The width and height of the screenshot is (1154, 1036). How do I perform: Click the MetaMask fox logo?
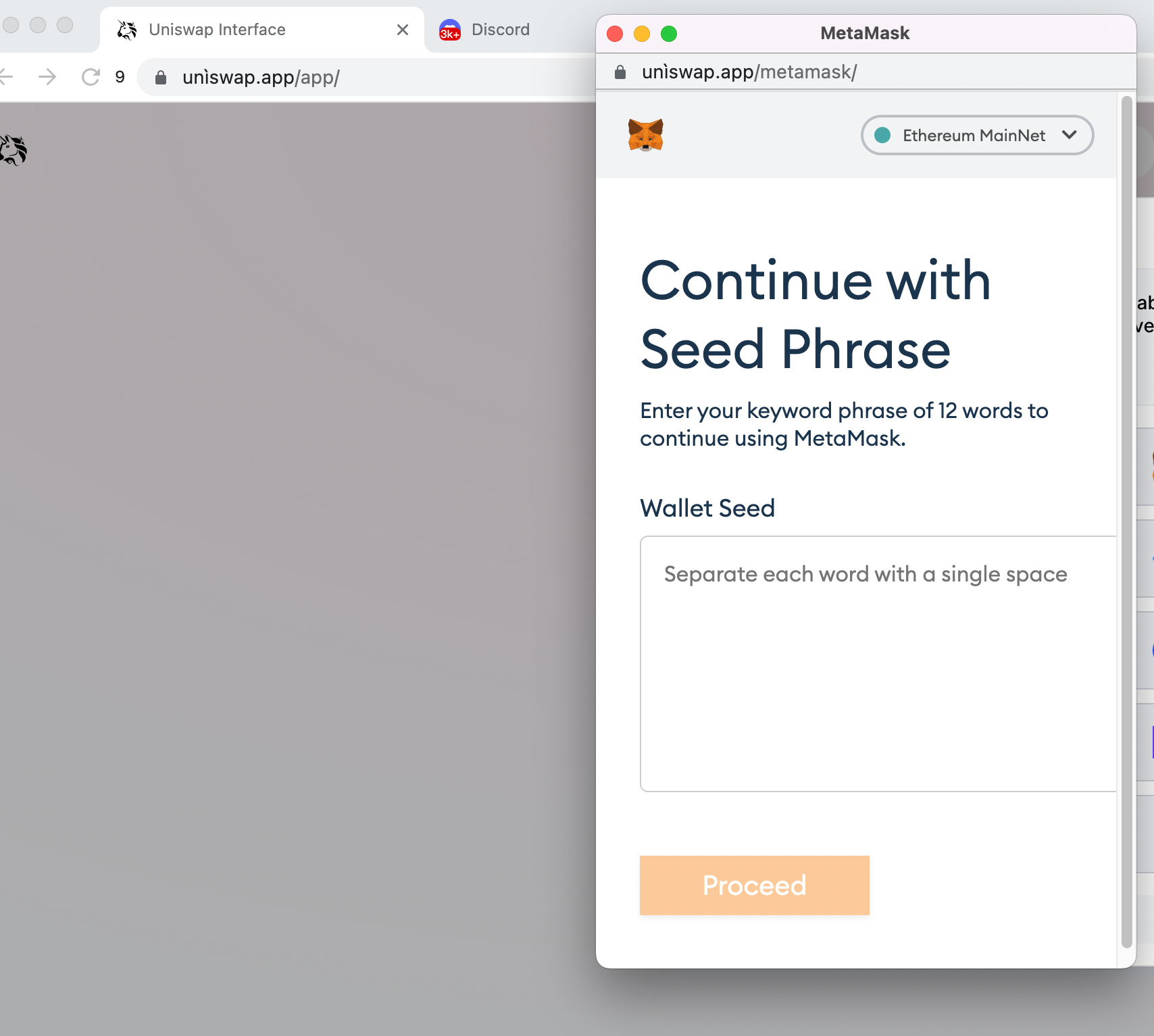645,135
